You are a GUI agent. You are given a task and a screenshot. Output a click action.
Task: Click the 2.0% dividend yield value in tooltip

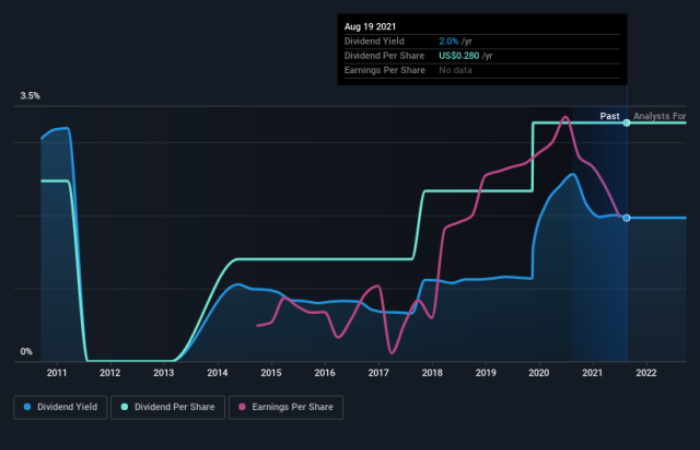[x=449, y=42]
